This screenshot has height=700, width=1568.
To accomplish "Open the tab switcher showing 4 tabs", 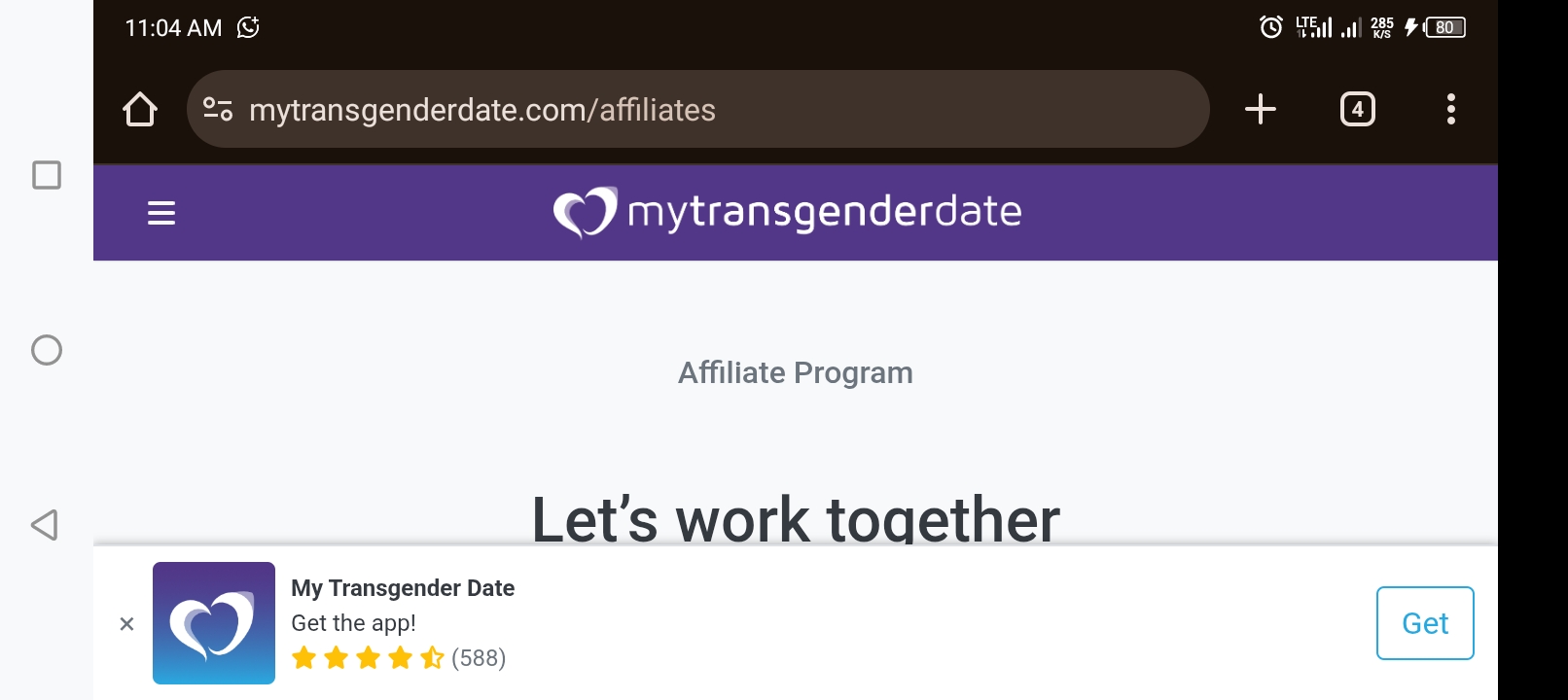I will [x=1358, y=109].
